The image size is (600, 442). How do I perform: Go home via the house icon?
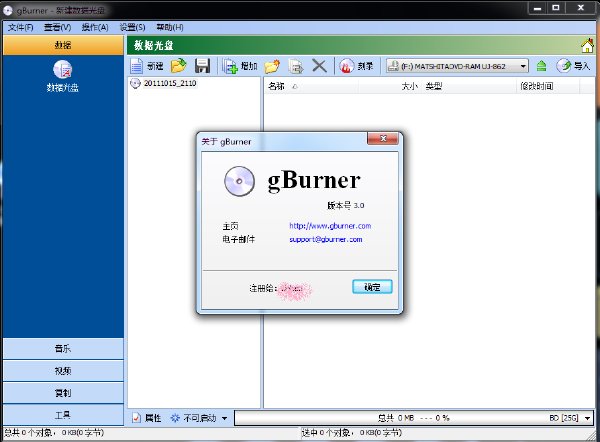pos(587,46)
